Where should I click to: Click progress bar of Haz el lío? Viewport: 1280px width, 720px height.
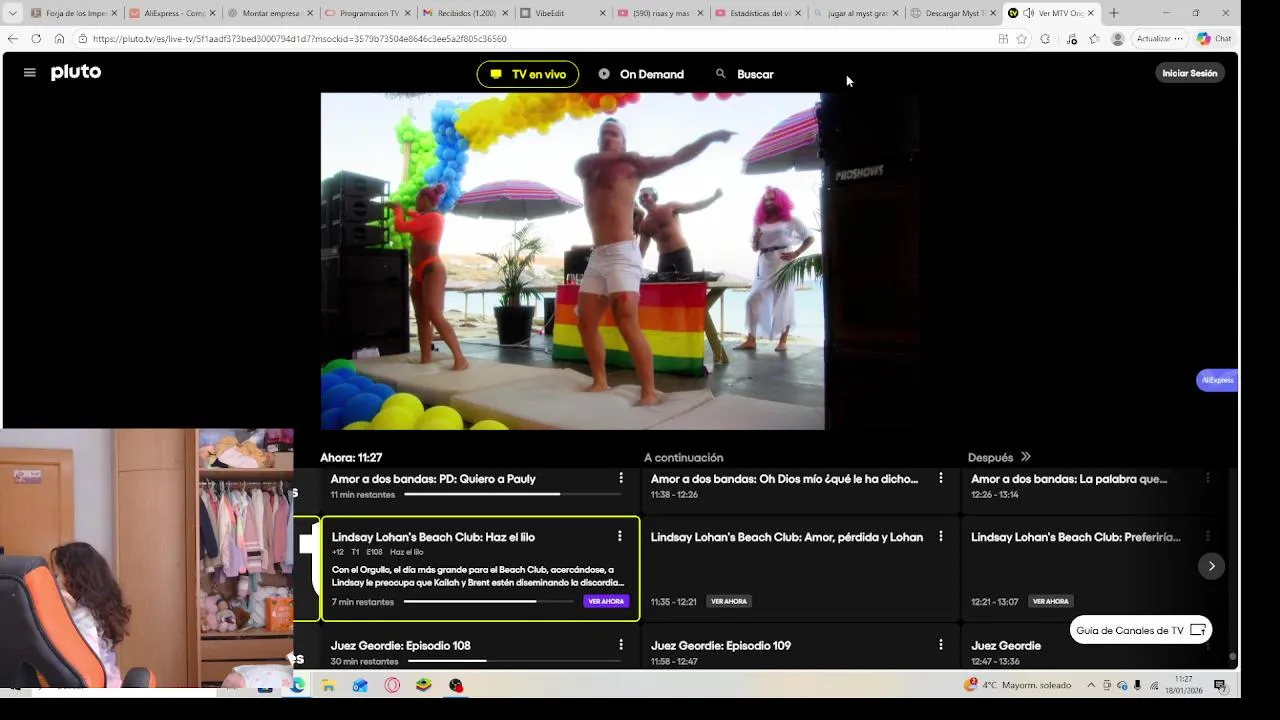click(x=488, y=602)
